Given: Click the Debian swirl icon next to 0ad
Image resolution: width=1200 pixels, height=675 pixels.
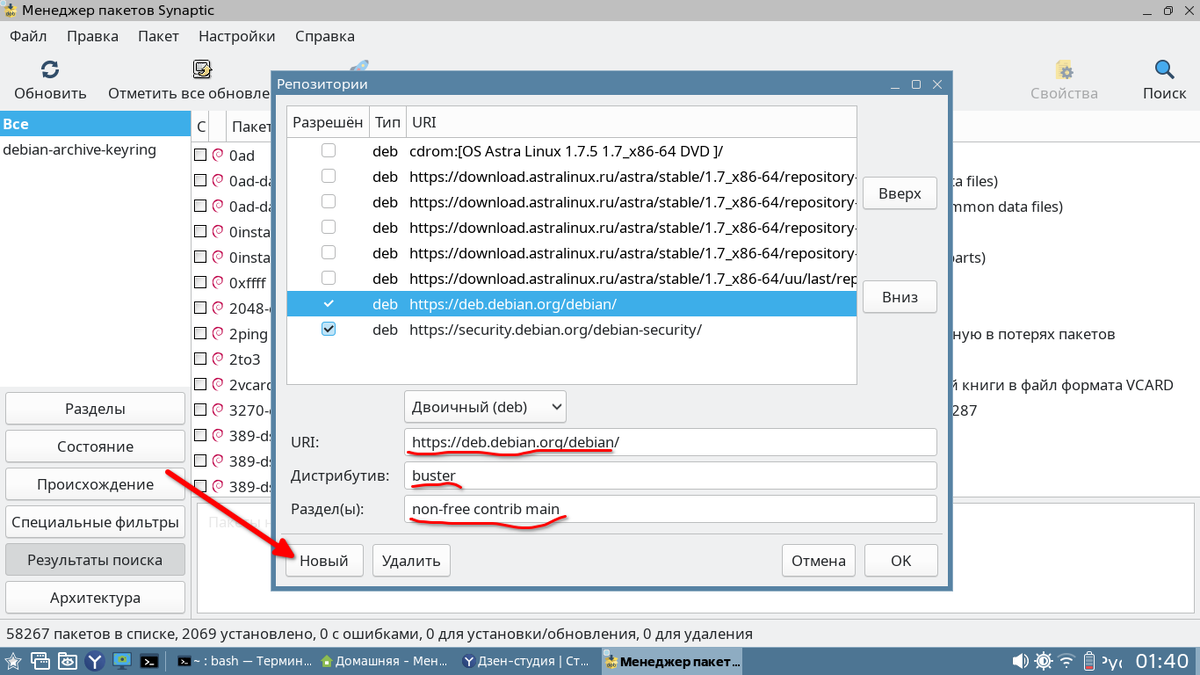Looking at the screenshot, I should [218, 155].
